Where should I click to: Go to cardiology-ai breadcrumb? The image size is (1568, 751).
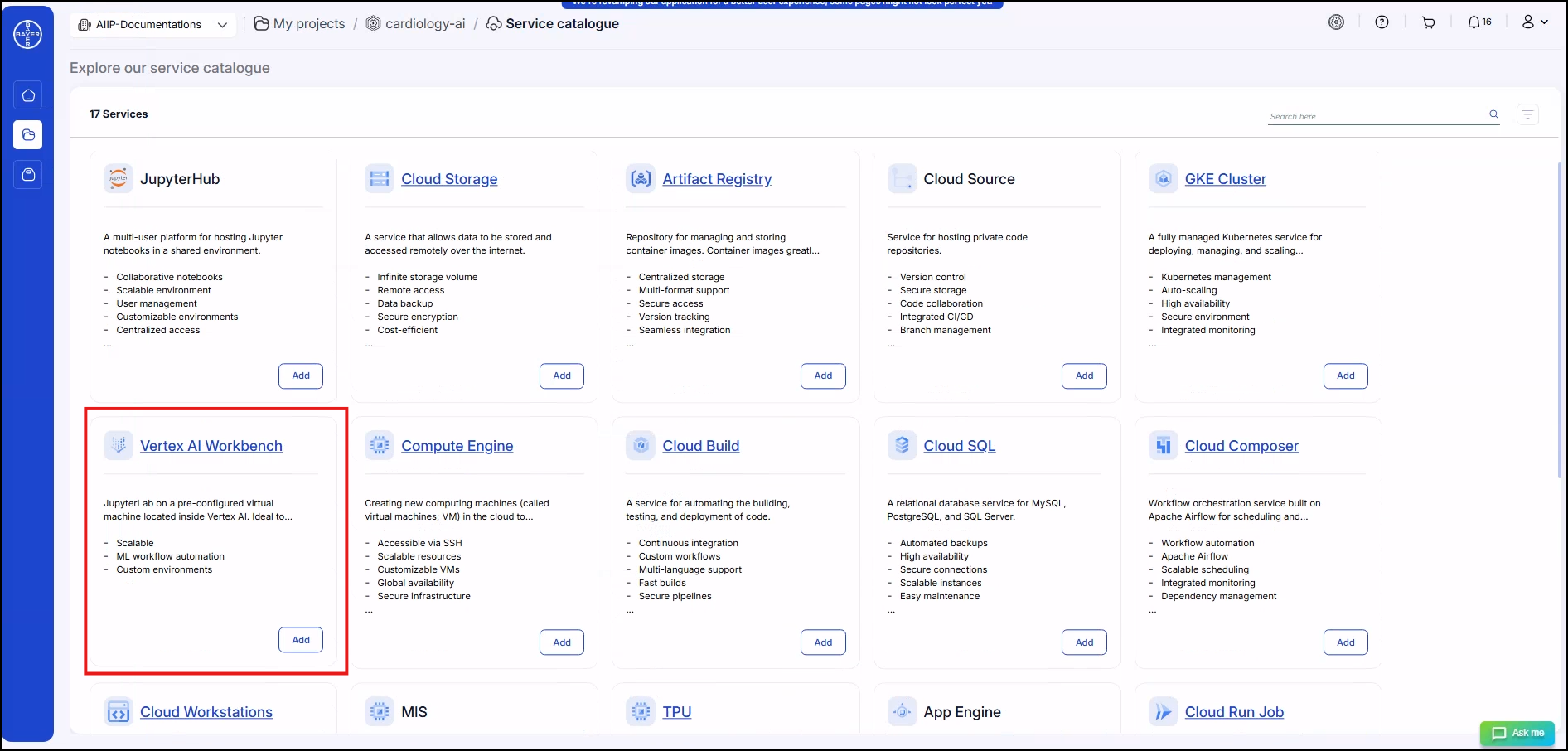point(415,24)
